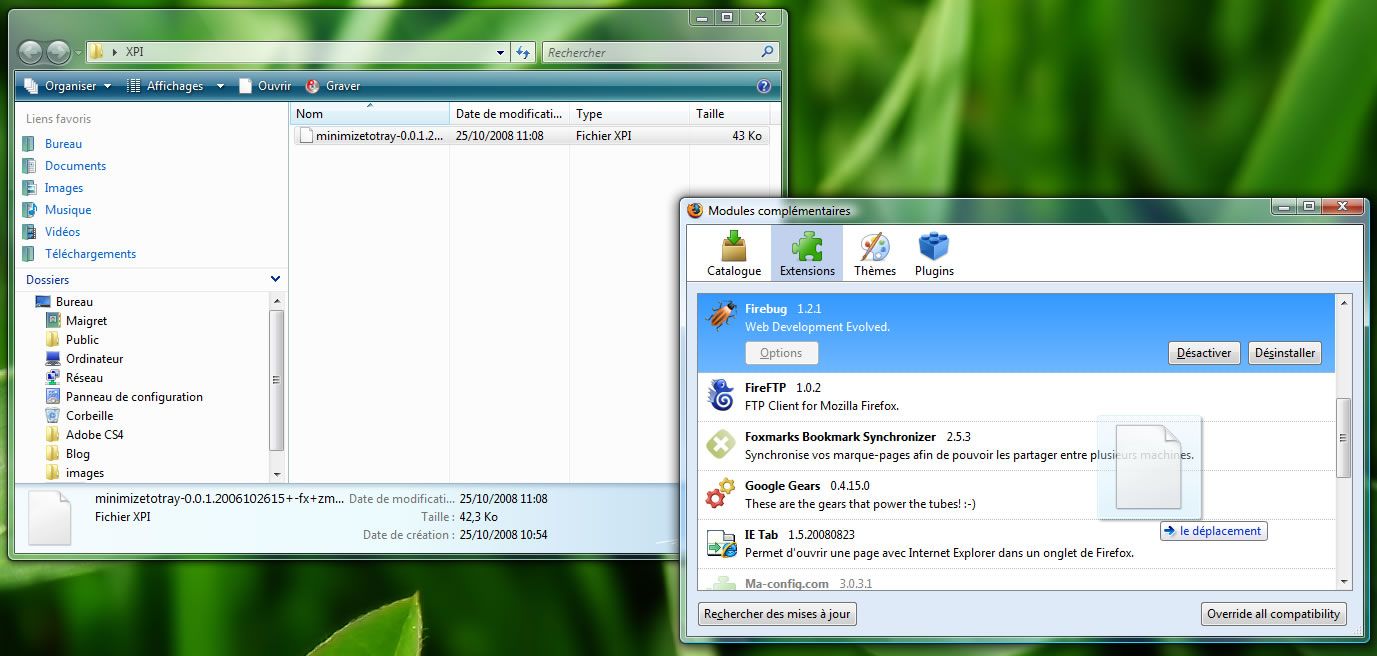Click the Firebug beetle icon
The width and height of the screenshot is (1377, 656).
click(721, 317)
